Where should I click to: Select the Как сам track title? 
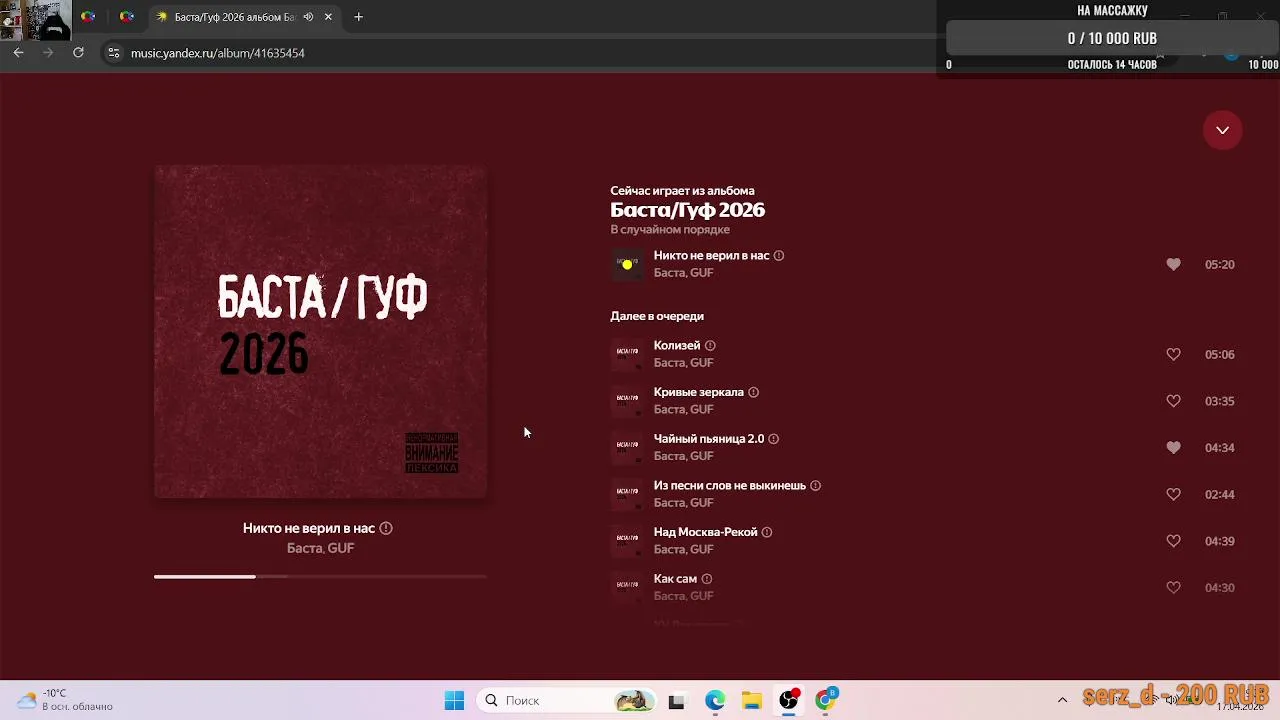coord(676,579)
